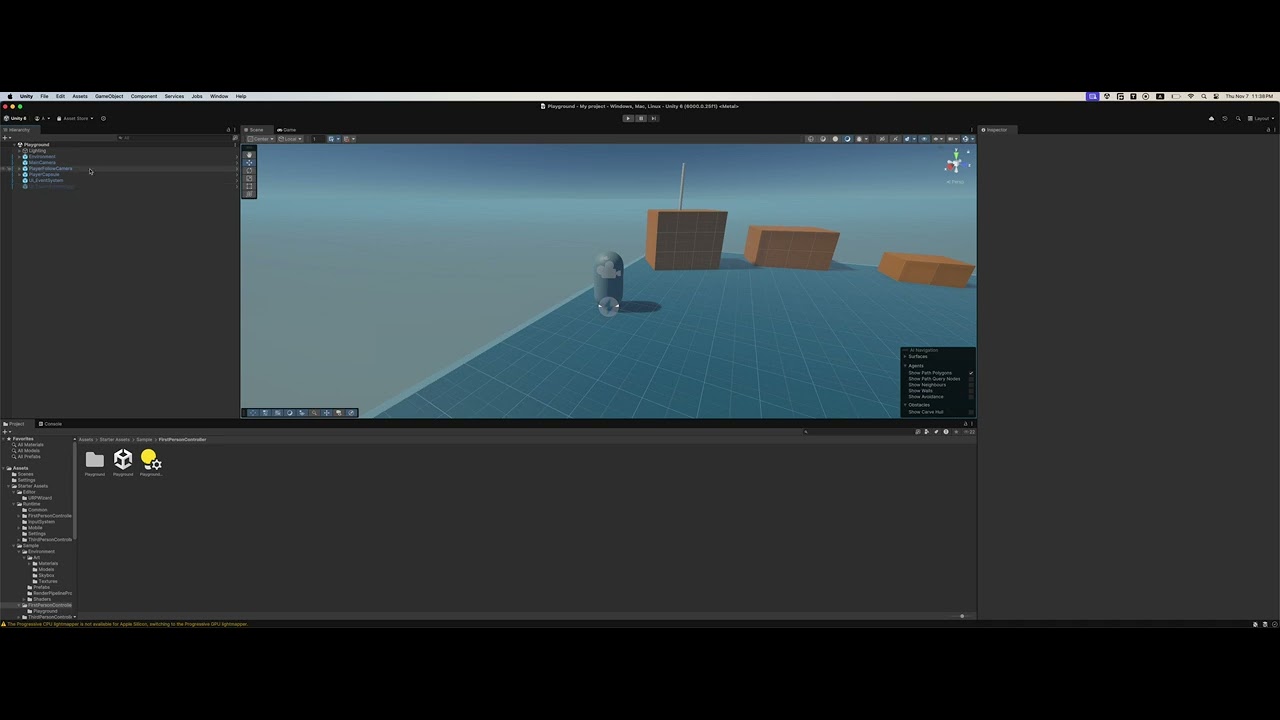Open the Local handle rotation dropdown
The image size is (1280, 720).
coord(290,139)
